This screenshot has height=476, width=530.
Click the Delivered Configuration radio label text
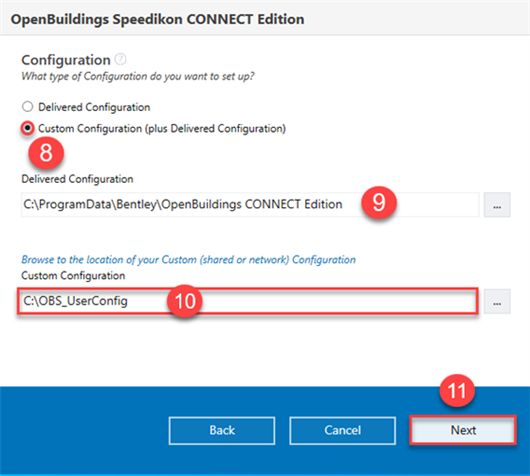click(94, 107)
